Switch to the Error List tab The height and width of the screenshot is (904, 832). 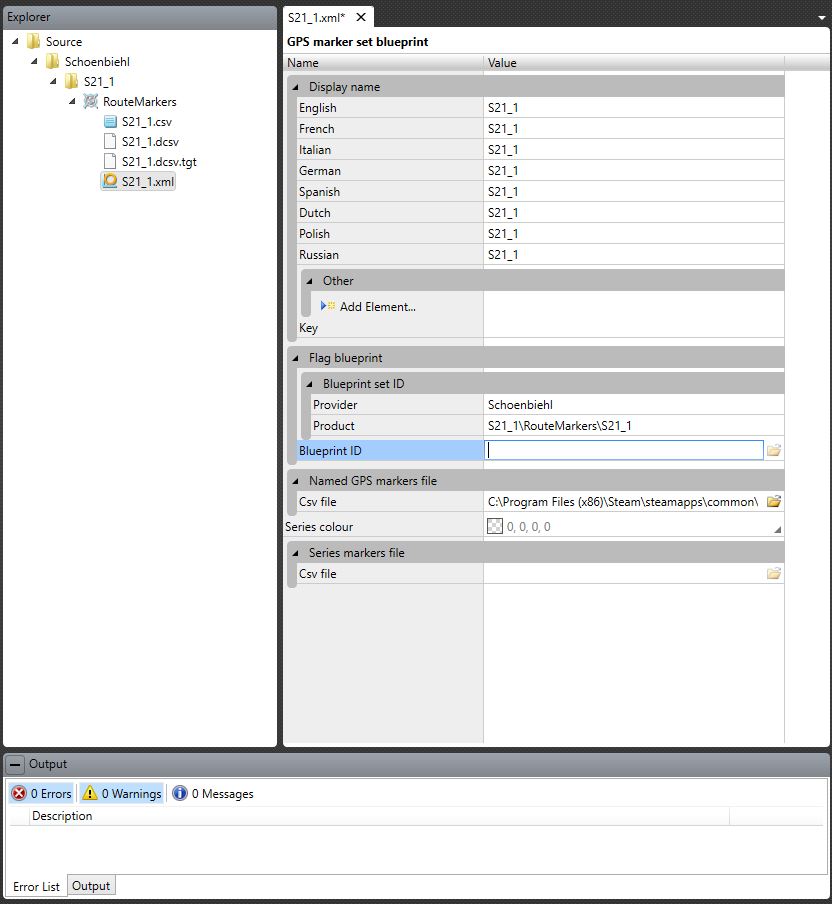pos(36,886)
